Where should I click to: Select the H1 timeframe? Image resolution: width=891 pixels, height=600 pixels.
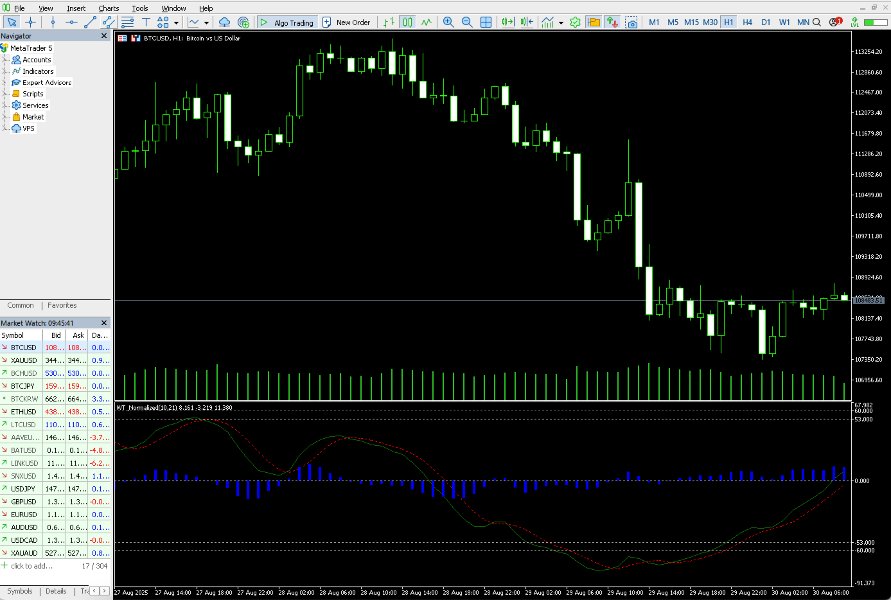(728, 22)
